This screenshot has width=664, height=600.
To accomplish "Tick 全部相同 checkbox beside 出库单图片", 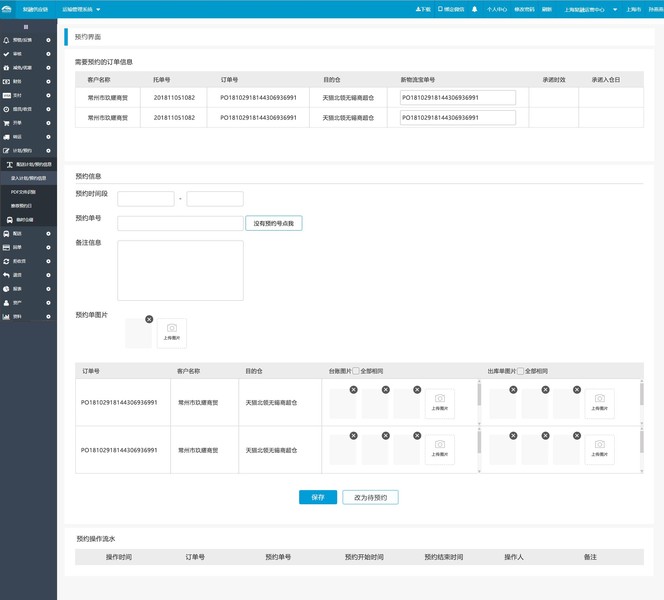I will (520, 371).
